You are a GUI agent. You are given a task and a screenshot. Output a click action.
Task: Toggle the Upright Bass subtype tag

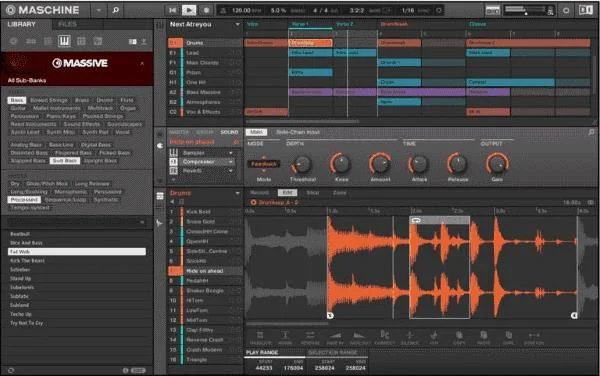point(100,161)
